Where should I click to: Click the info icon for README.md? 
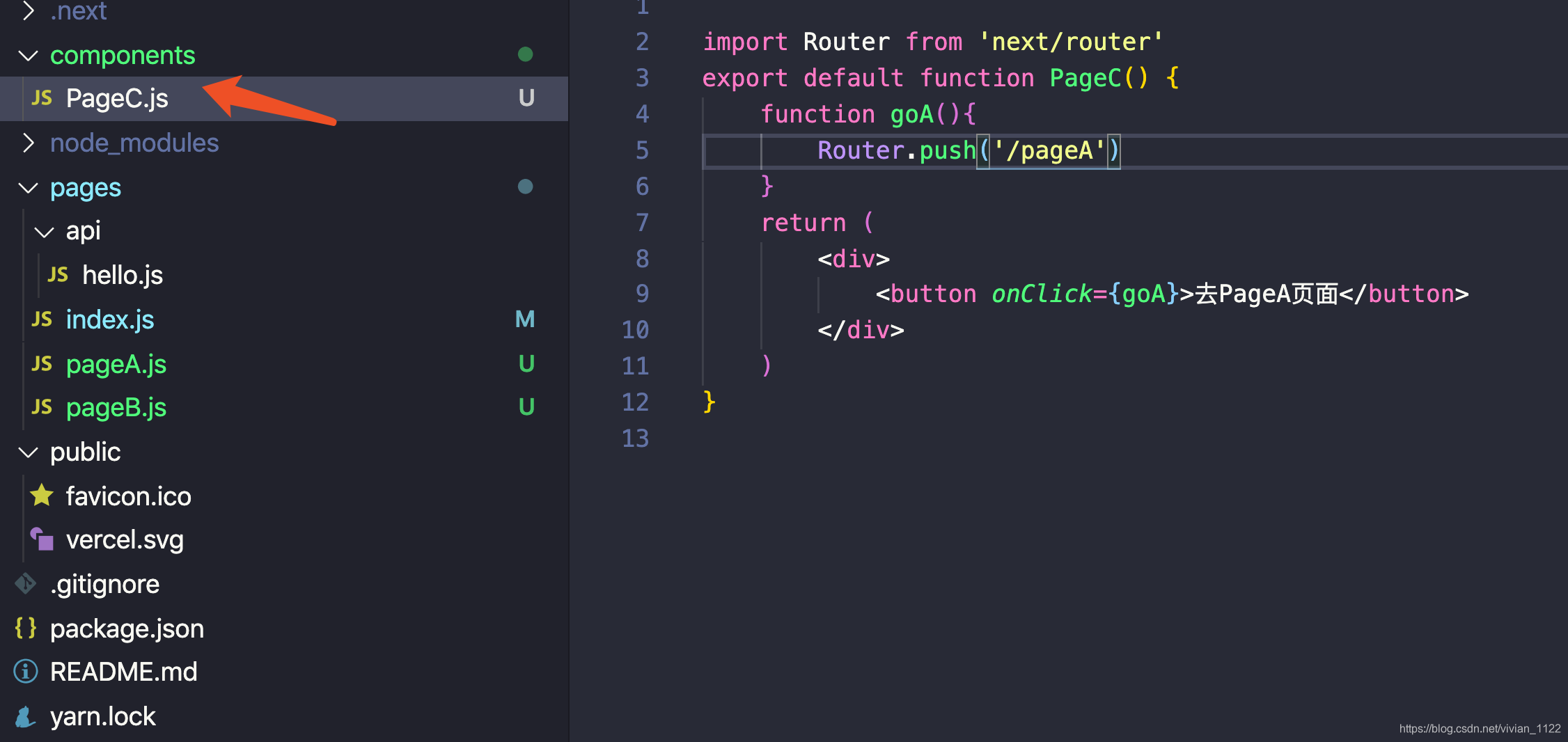[x=26, y=672]
